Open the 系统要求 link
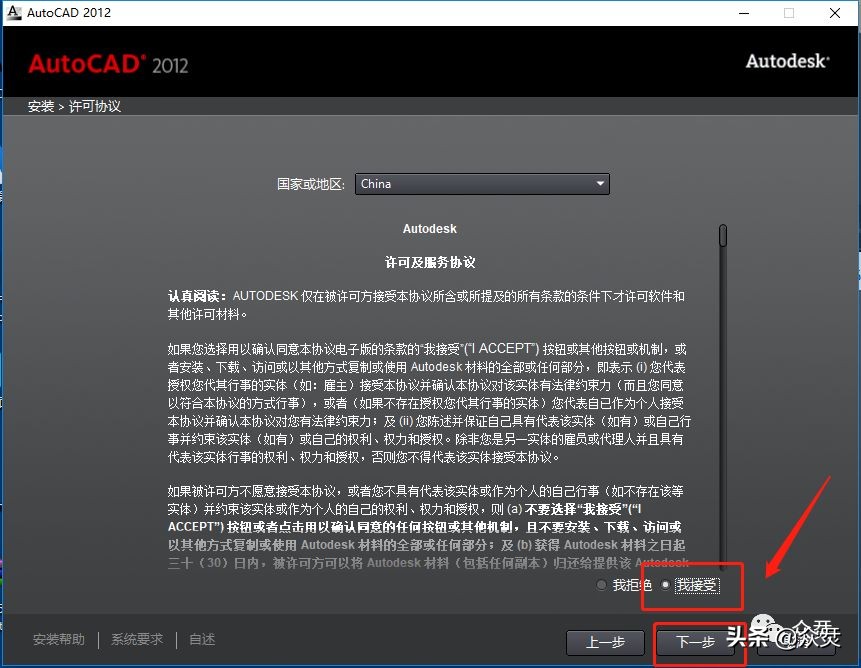This screenshot has width=861, height=668. click(x=137, y=639)
